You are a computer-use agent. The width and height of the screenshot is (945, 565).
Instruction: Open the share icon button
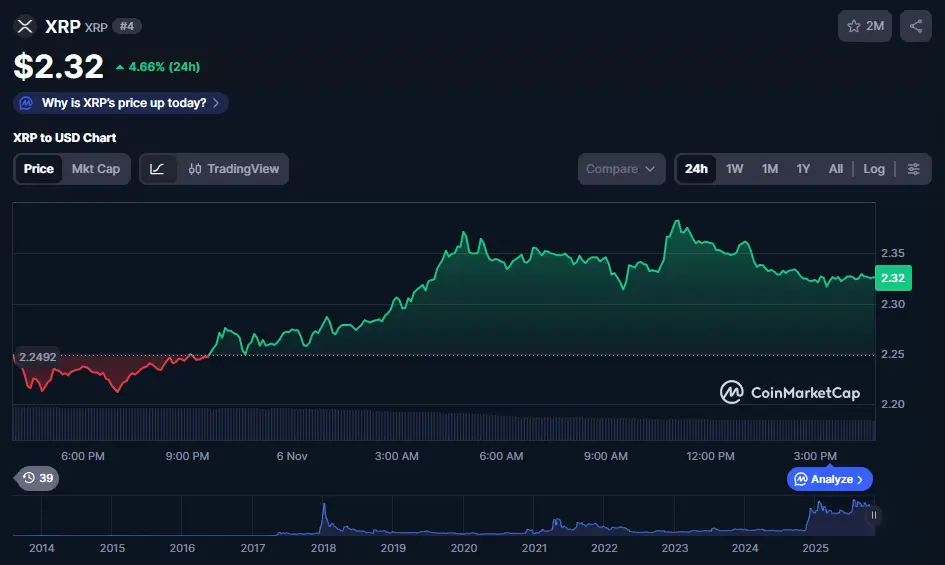[x=915, y=26]
